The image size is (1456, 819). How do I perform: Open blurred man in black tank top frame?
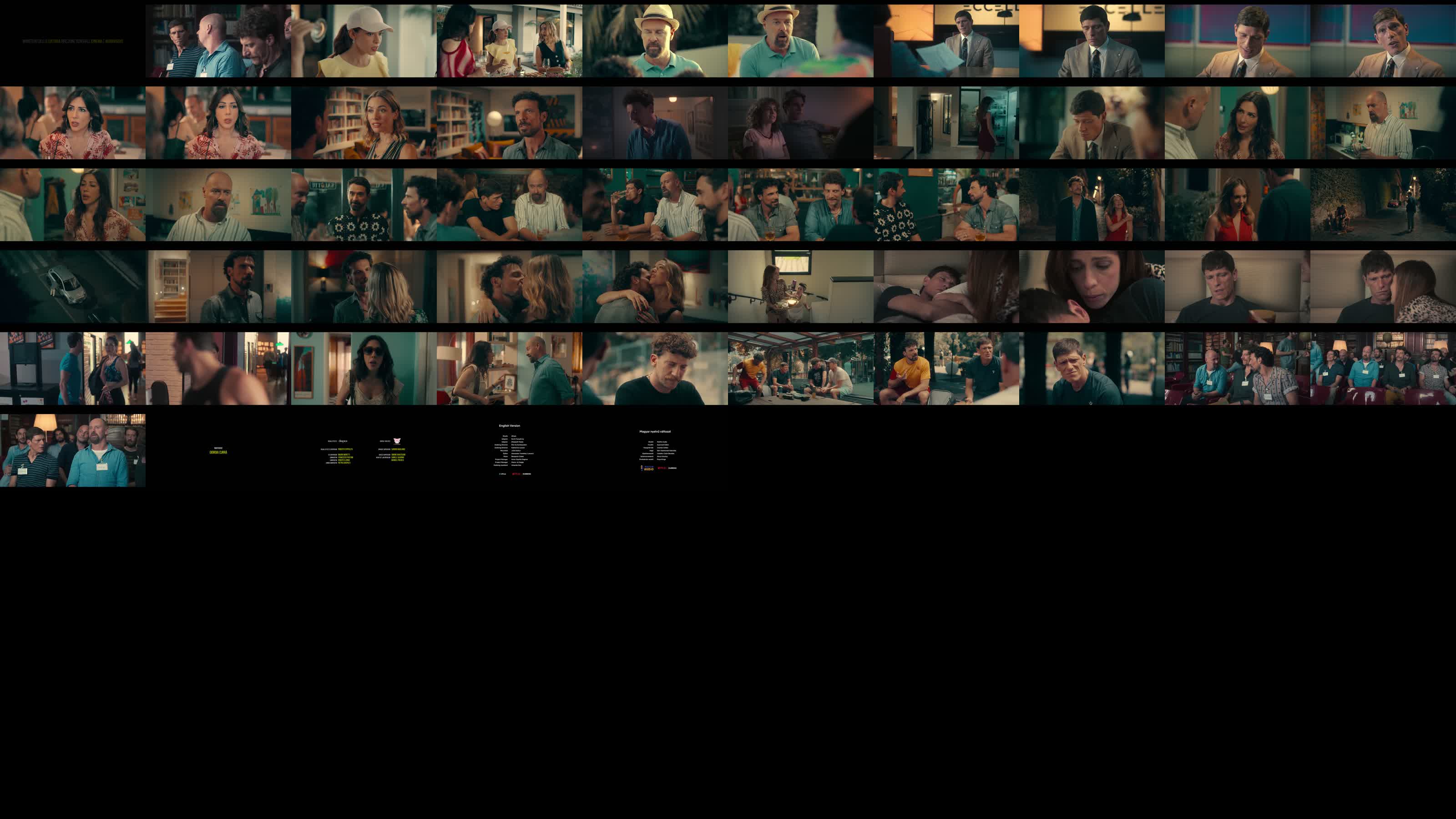218,369
